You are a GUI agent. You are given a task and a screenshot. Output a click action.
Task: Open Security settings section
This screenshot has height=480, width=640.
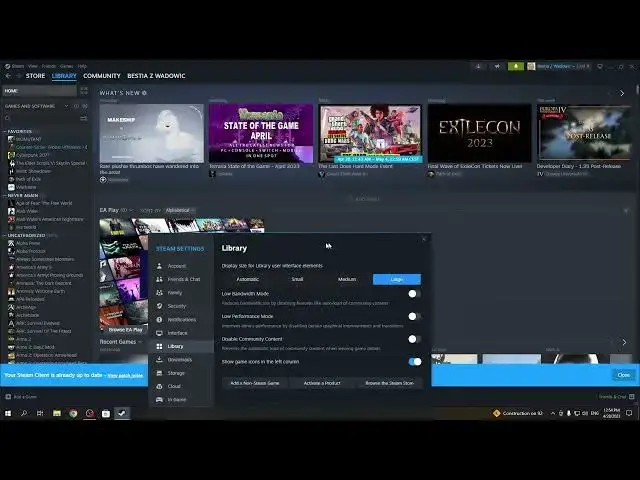click(x=181, y=306)
